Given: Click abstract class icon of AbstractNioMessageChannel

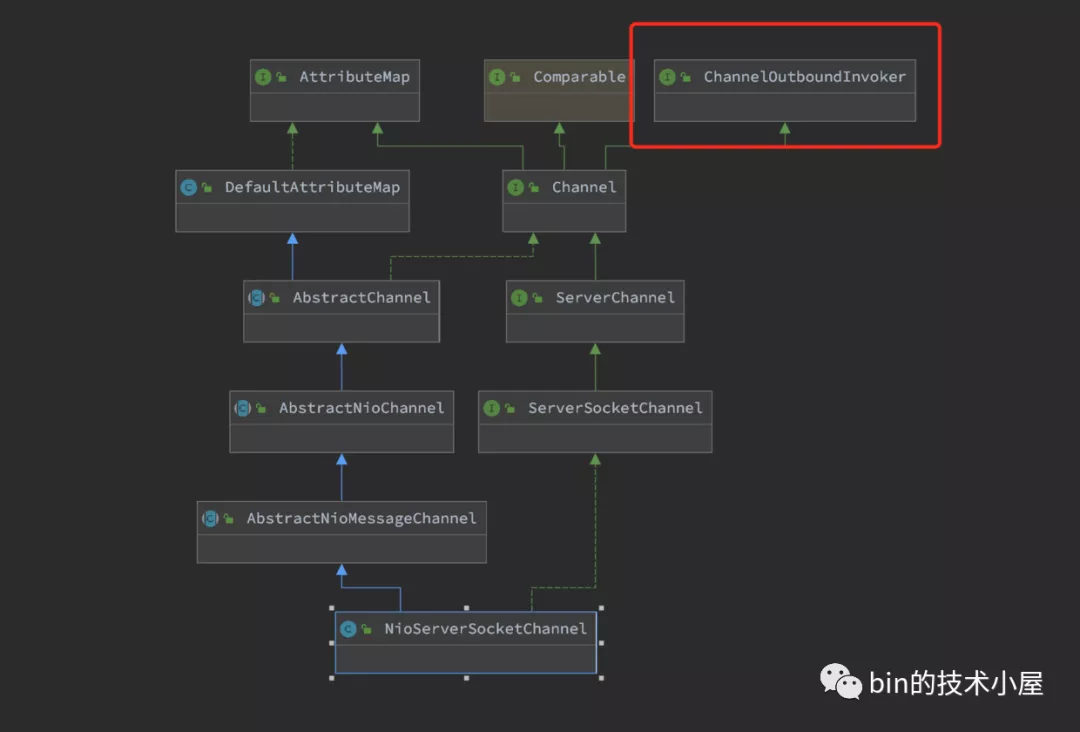Looking at the screenshot, I should (210, 519).
